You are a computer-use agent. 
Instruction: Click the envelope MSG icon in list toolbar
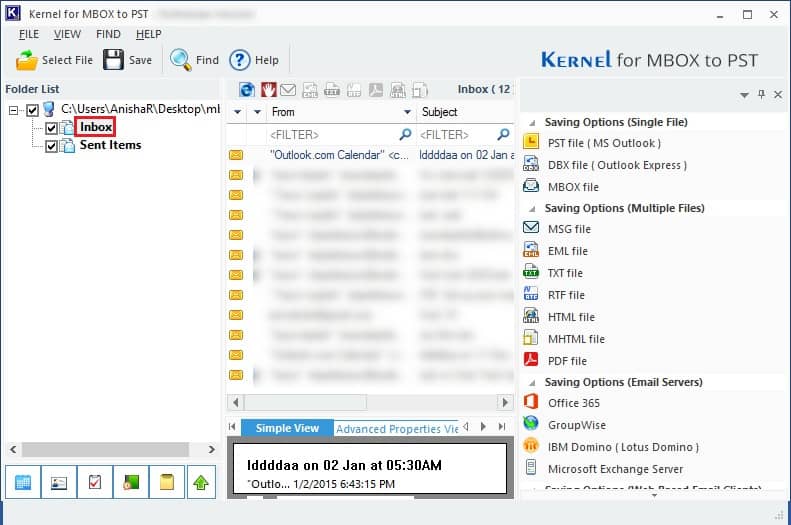coord(288,90)
